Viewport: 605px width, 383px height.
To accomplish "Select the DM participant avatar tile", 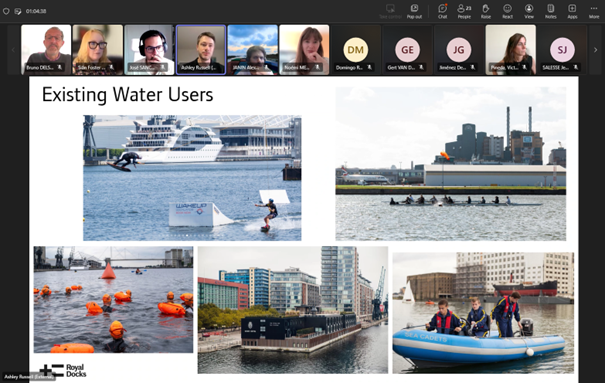I will [356, 50].
